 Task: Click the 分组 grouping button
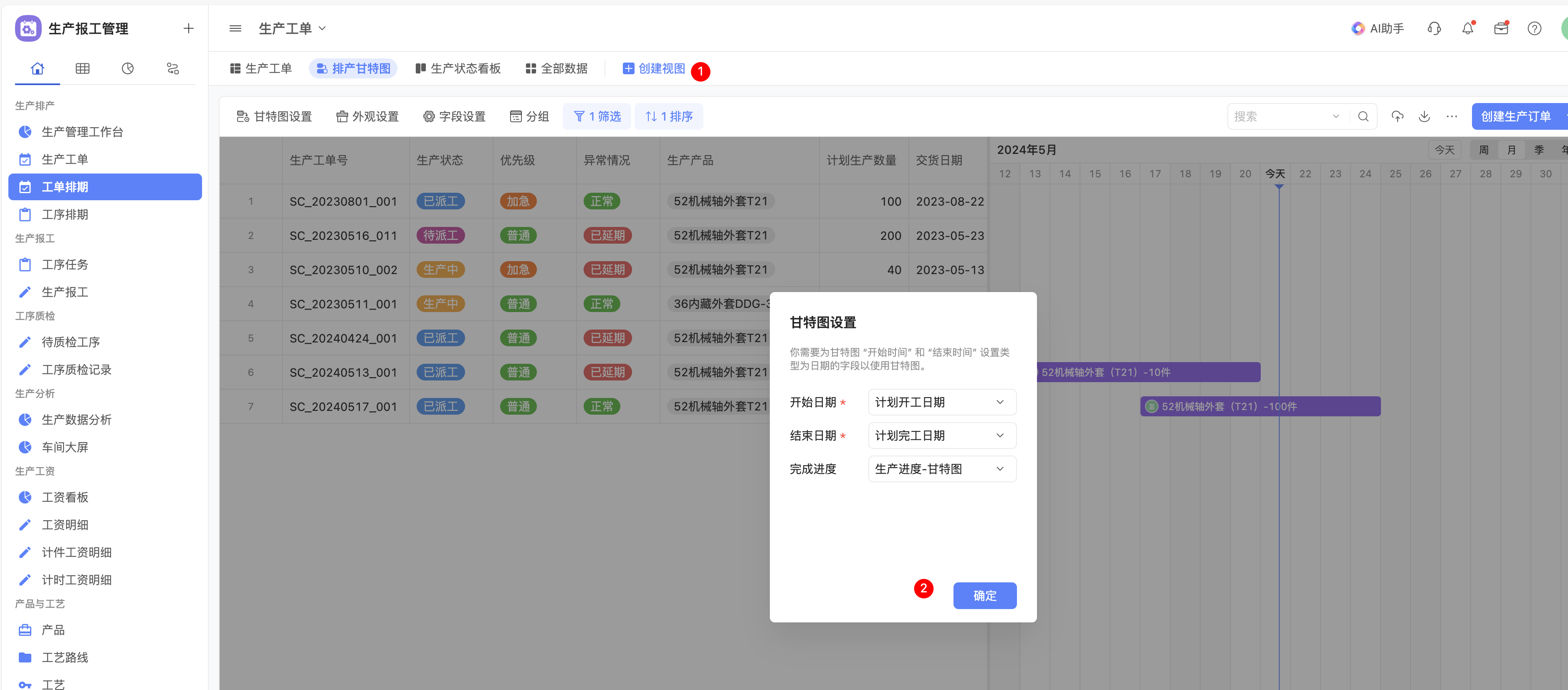[x=529, y=116]
